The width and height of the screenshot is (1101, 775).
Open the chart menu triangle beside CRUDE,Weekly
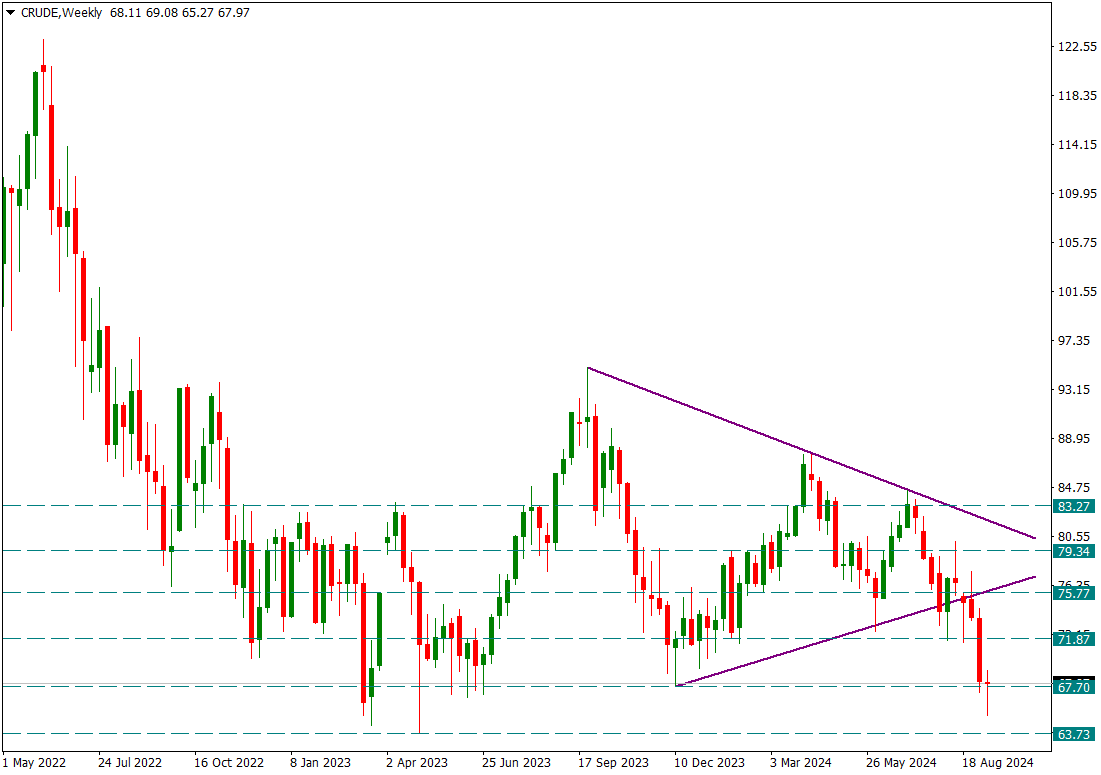pyautogui.click(x=10, y=13)
